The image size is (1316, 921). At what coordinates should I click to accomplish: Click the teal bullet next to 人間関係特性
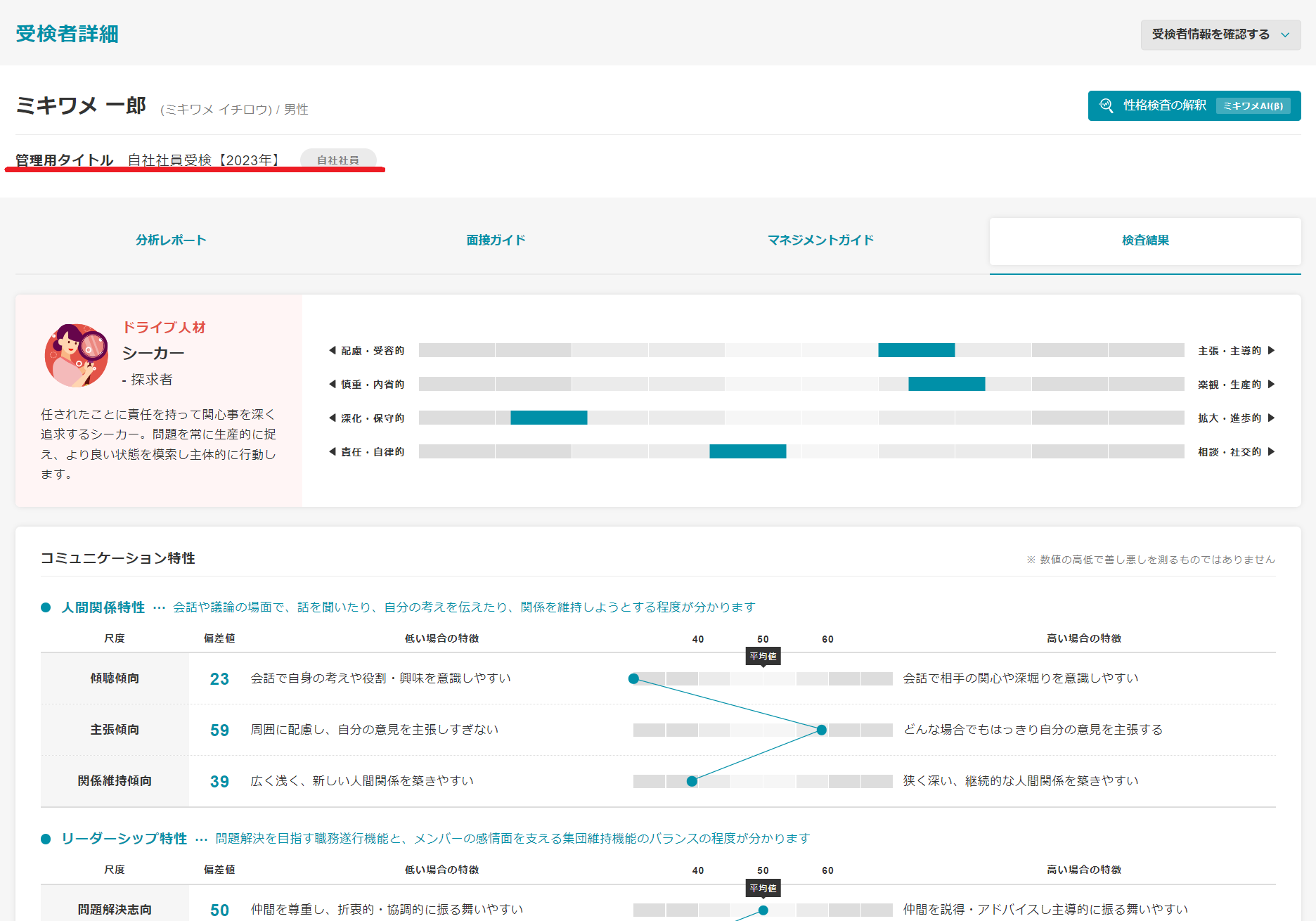point(46,607)
